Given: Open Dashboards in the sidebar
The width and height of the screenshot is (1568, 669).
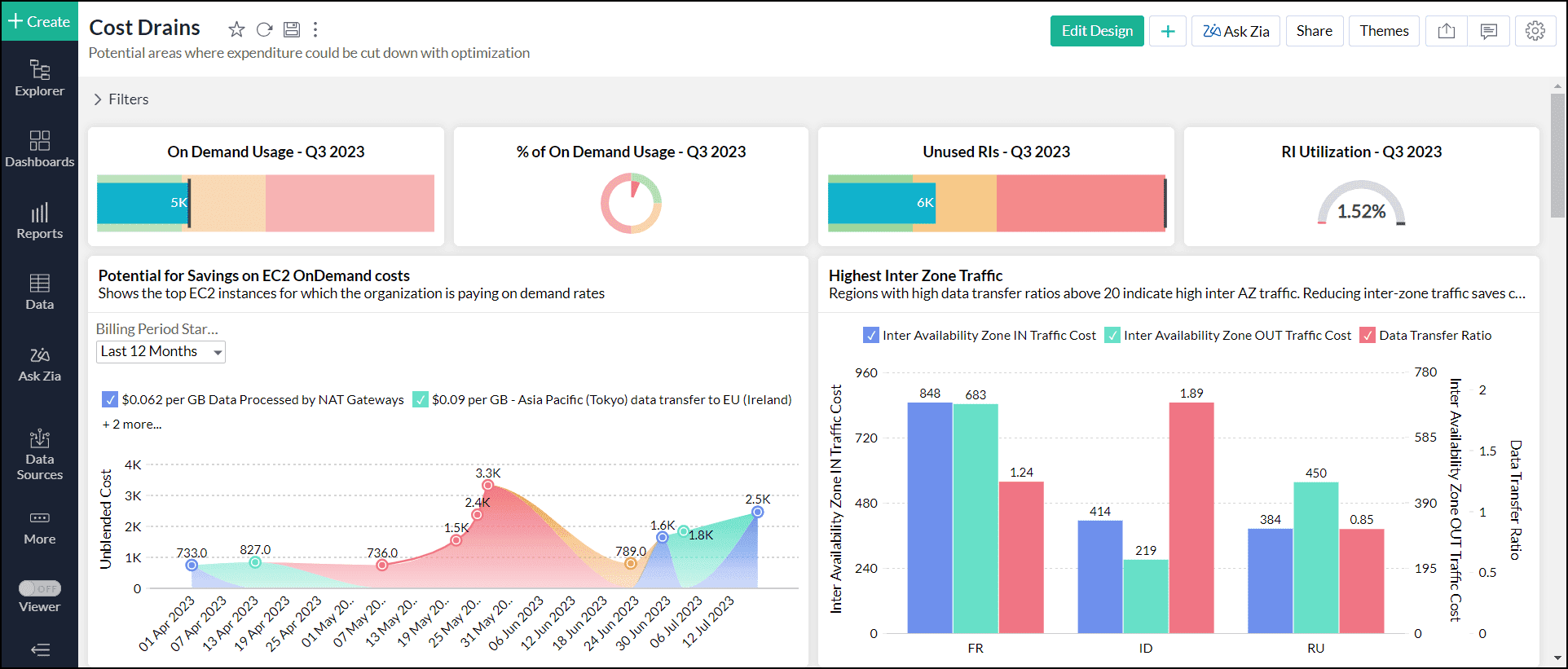Looking at the screenshot, I should point(39,149).
